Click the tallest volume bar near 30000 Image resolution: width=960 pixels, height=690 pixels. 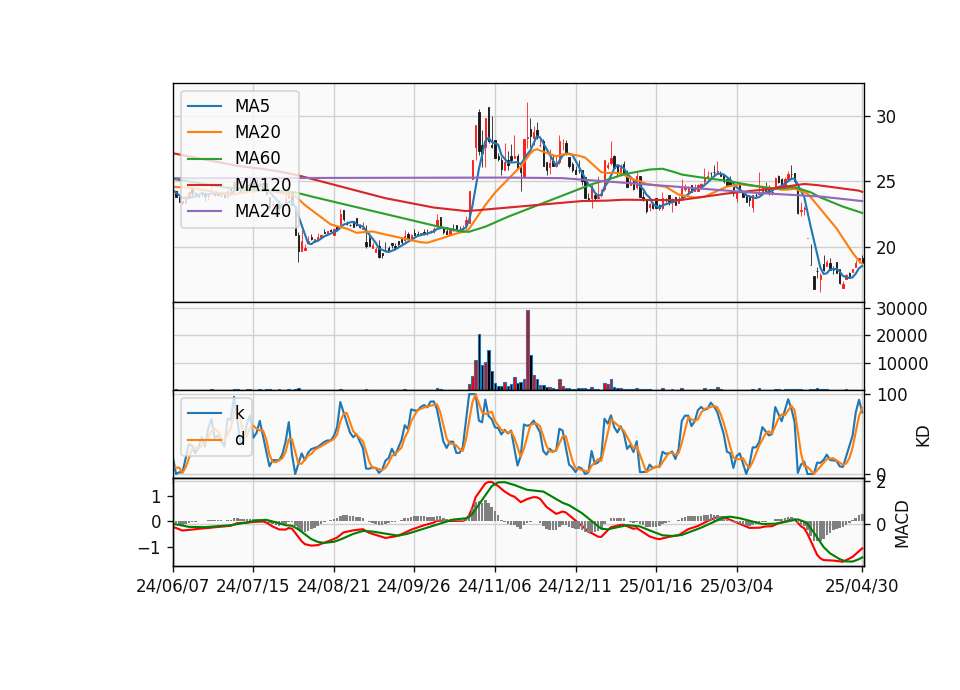[528, 350]
